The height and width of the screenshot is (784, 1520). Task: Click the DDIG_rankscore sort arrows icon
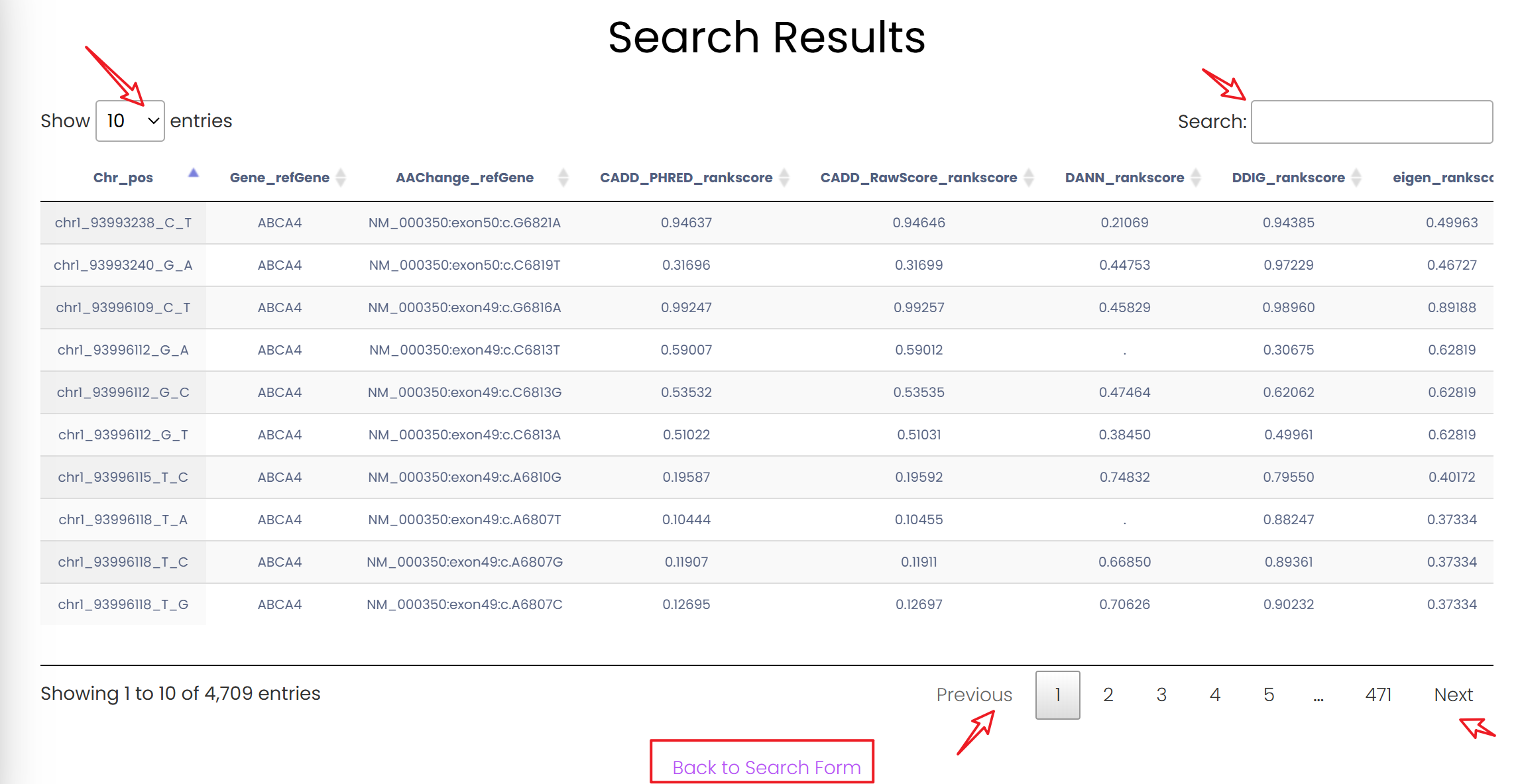1356,178
